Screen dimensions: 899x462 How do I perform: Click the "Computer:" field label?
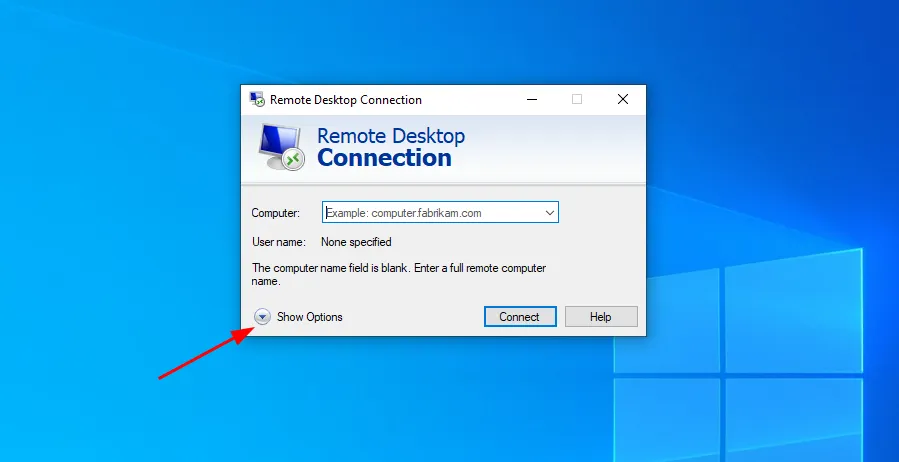click(x=275, y=213)
